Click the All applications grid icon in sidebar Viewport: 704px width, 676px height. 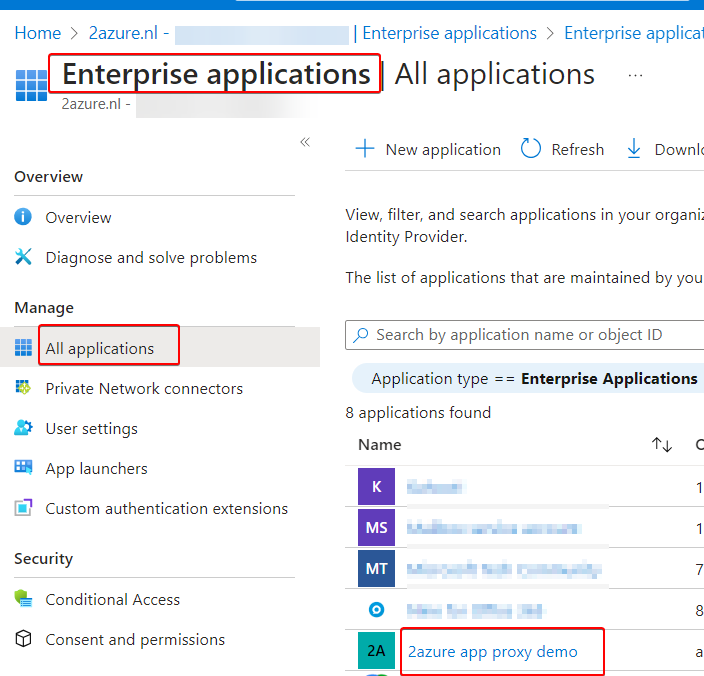[23, 347]
